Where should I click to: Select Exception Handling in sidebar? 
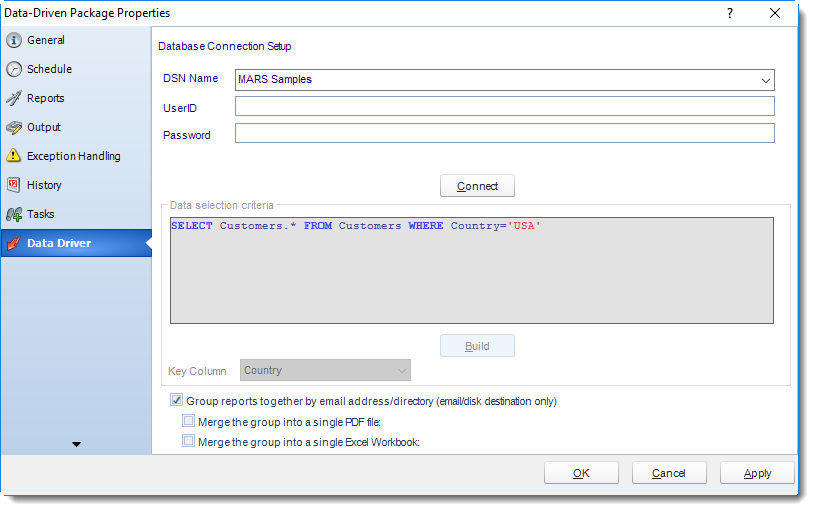(x=76, y=156)
